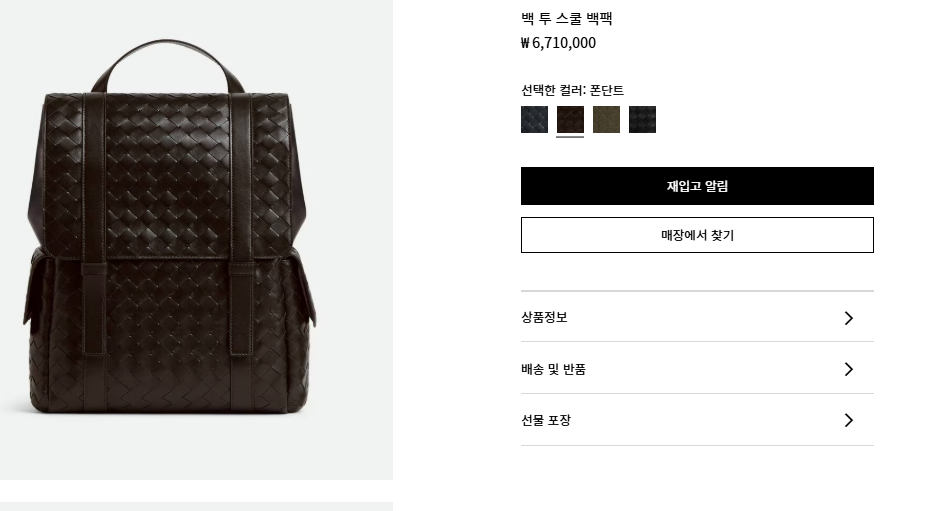Choose the olive green color swatch

(x=606, y=120)
